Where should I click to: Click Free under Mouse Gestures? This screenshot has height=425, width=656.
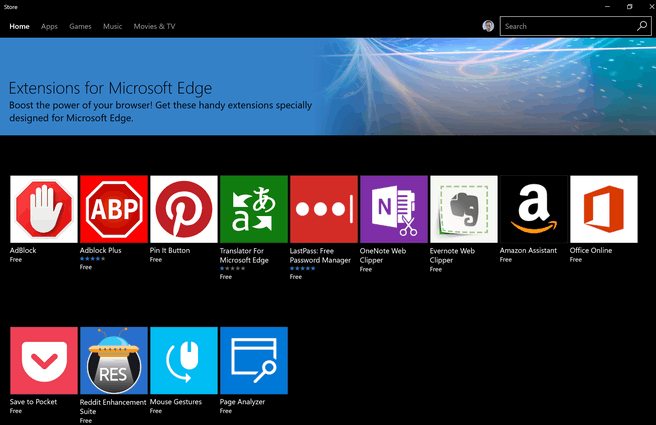point(156,411)
